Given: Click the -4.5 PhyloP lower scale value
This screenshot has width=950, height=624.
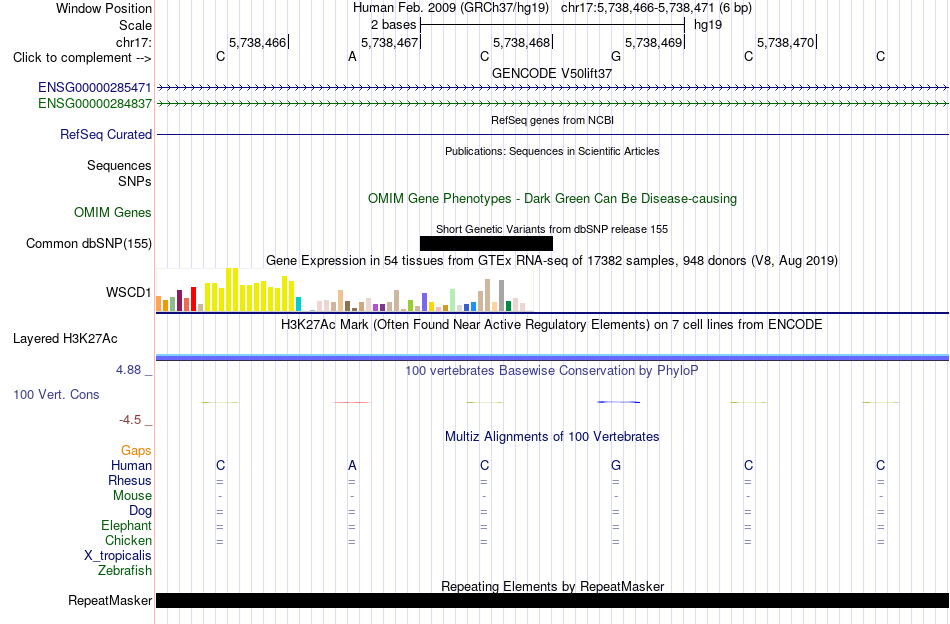Looking at the screenshot, I should [130, 420].
